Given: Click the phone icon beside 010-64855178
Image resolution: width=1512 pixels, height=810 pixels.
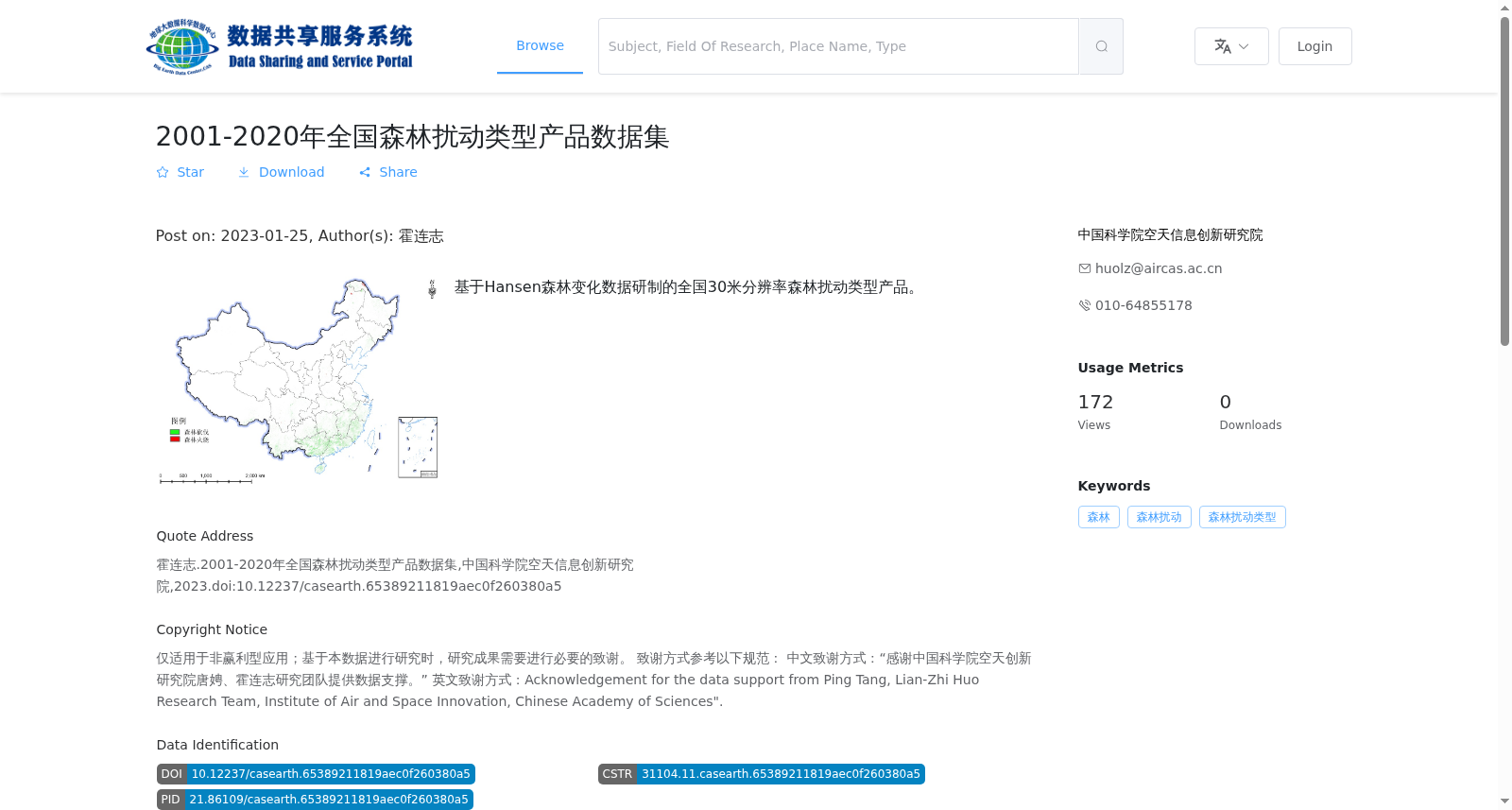Looking at the screenshot, I should [x=1085, y=305].
